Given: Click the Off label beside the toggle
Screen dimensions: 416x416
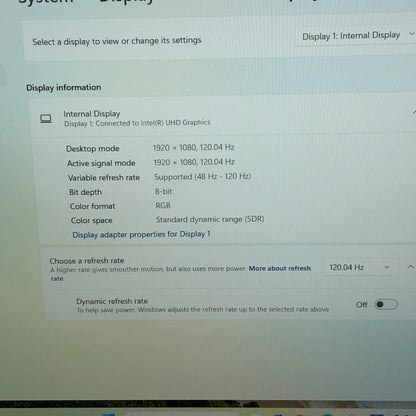Looking at the screenshot, I should coord(361,304).
